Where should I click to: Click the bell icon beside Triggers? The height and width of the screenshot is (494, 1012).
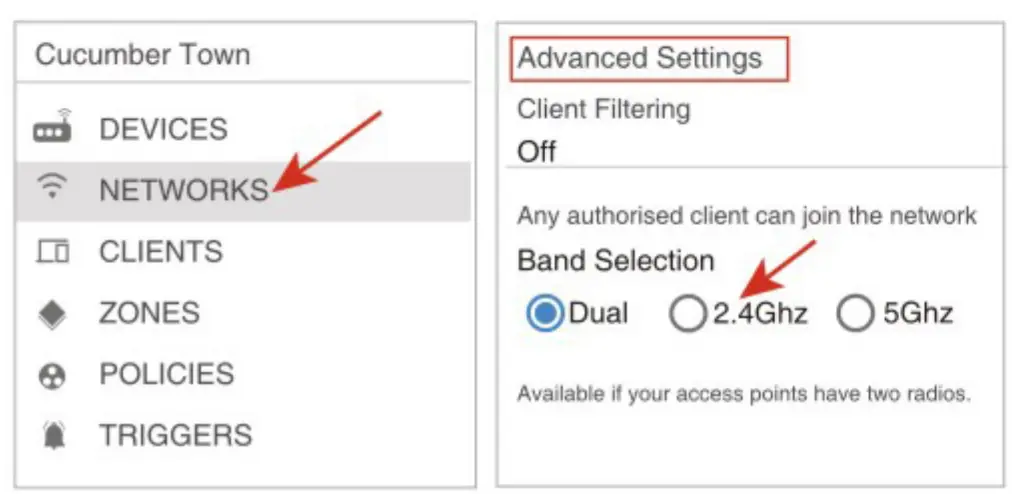[x=52, y=437]
